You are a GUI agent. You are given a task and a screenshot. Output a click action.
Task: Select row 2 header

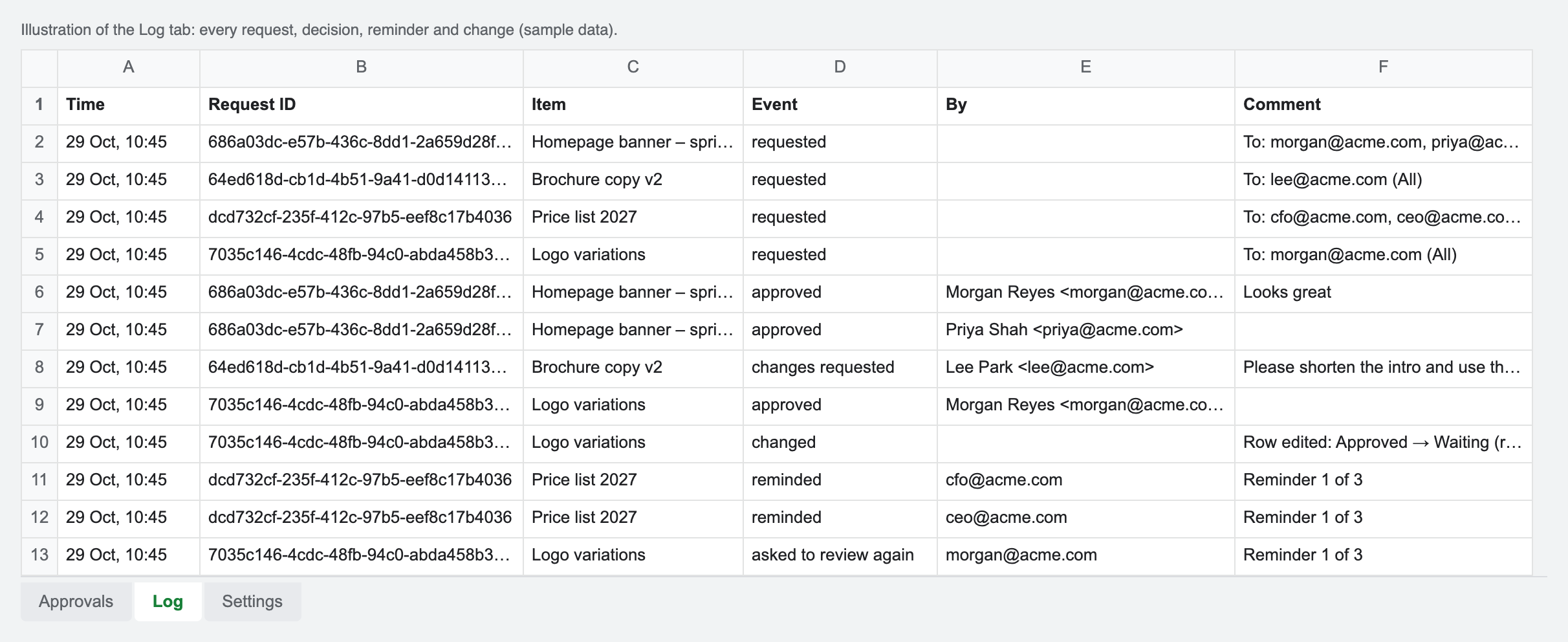39,142
